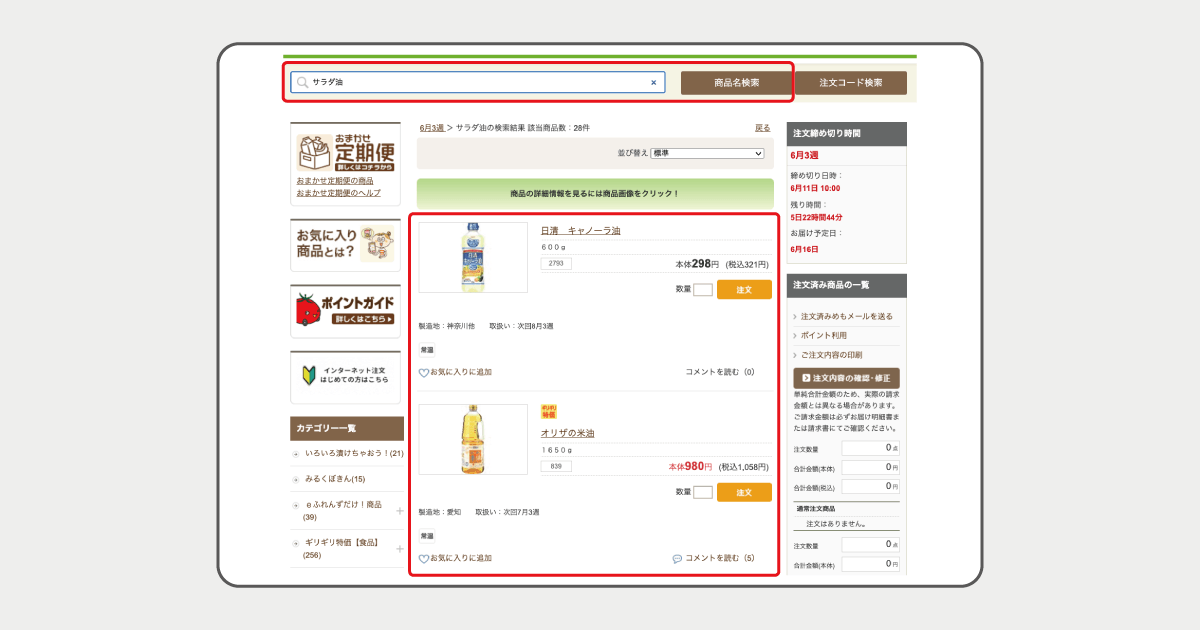The width and height of the screenshot is (1200, 630).
Task: Open the 並び替え sort dropdown
Action: [707, 153]
